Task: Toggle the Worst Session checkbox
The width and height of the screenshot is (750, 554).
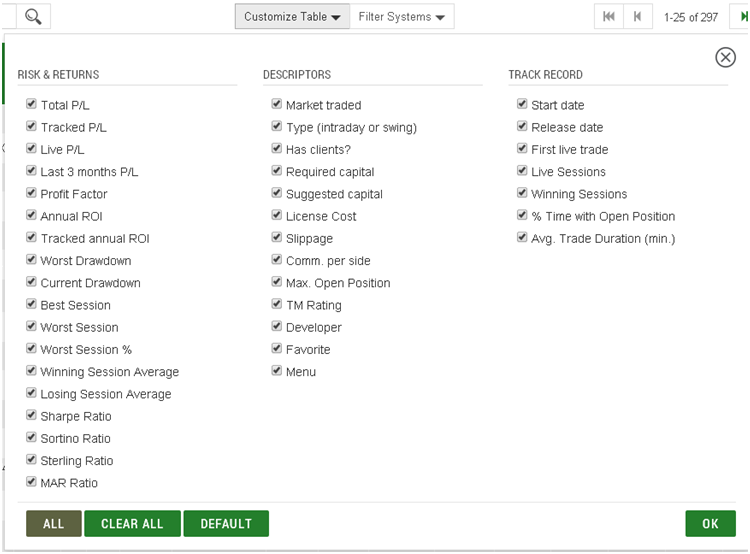Action: click(31, 326)
